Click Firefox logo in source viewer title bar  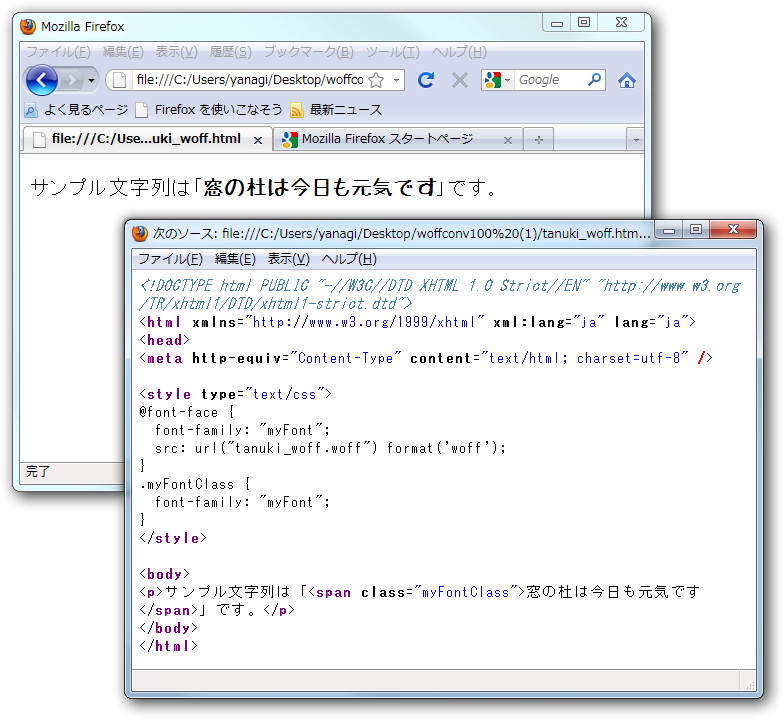click(140, 233)
